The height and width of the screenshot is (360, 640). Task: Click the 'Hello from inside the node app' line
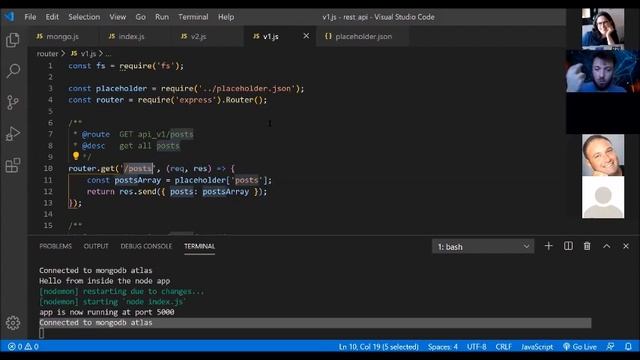tap(104, 281)
